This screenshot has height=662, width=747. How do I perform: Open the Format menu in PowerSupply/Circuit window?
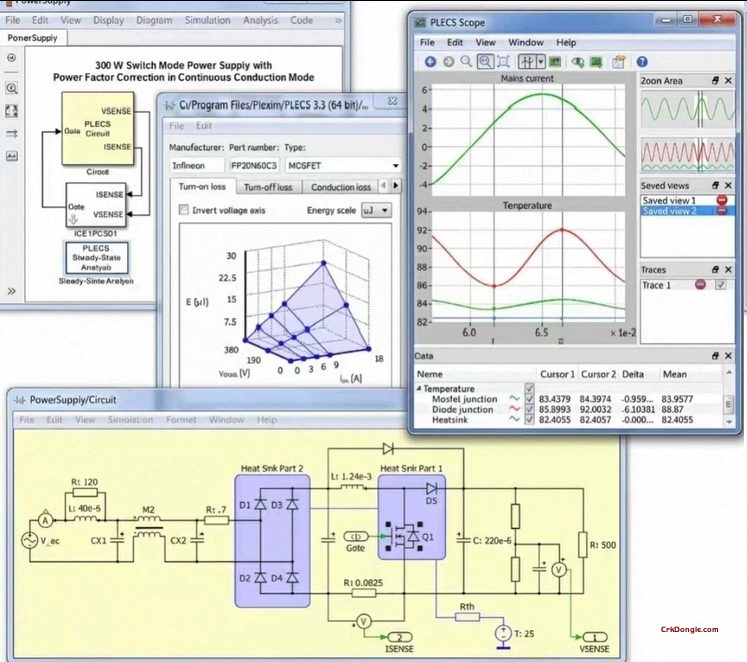point(181,420)
